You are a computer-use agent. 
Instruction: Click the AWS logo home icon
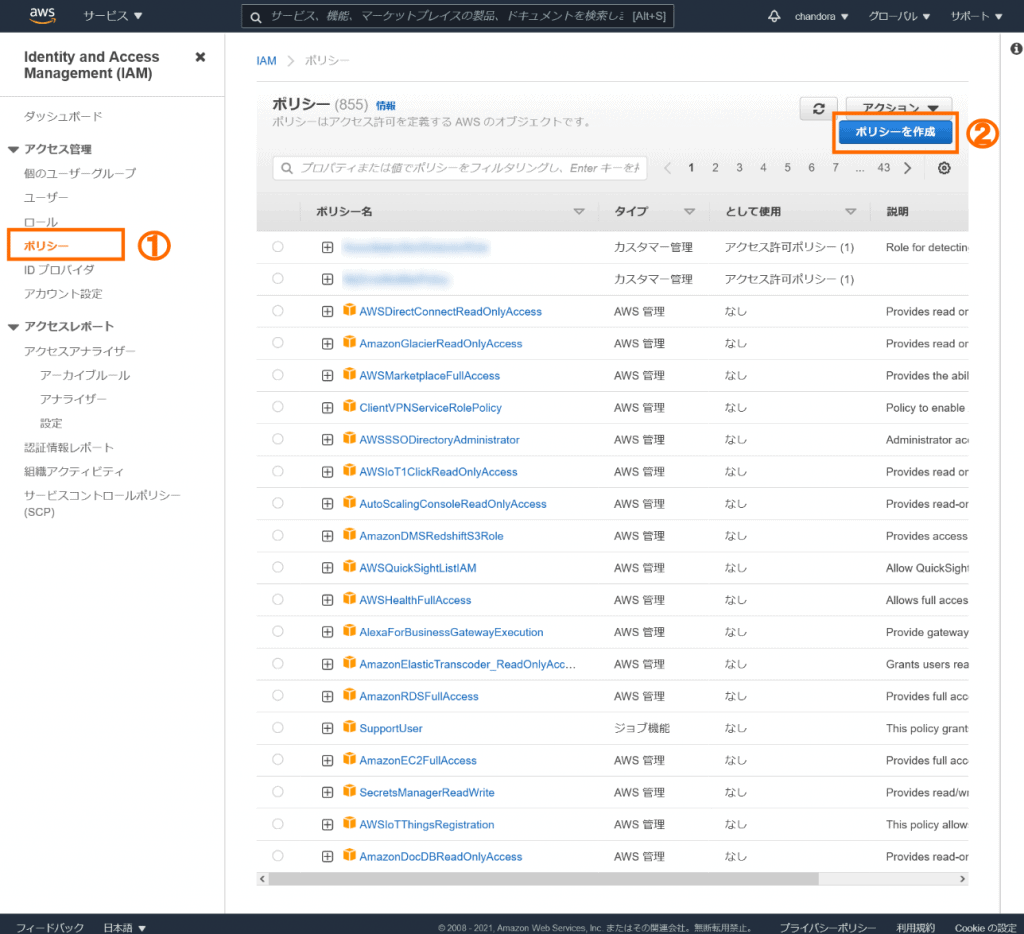(x=42, y=16)
